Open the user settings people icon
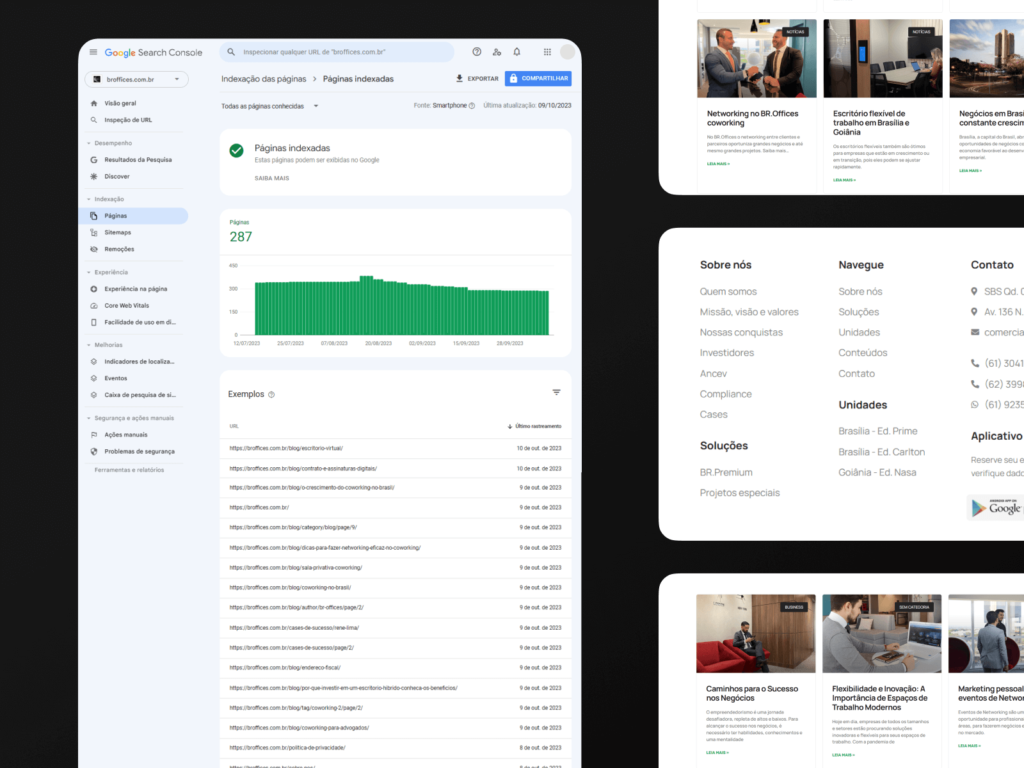The height and width of the screenshot is (768, 1024). tap(497, 52)
